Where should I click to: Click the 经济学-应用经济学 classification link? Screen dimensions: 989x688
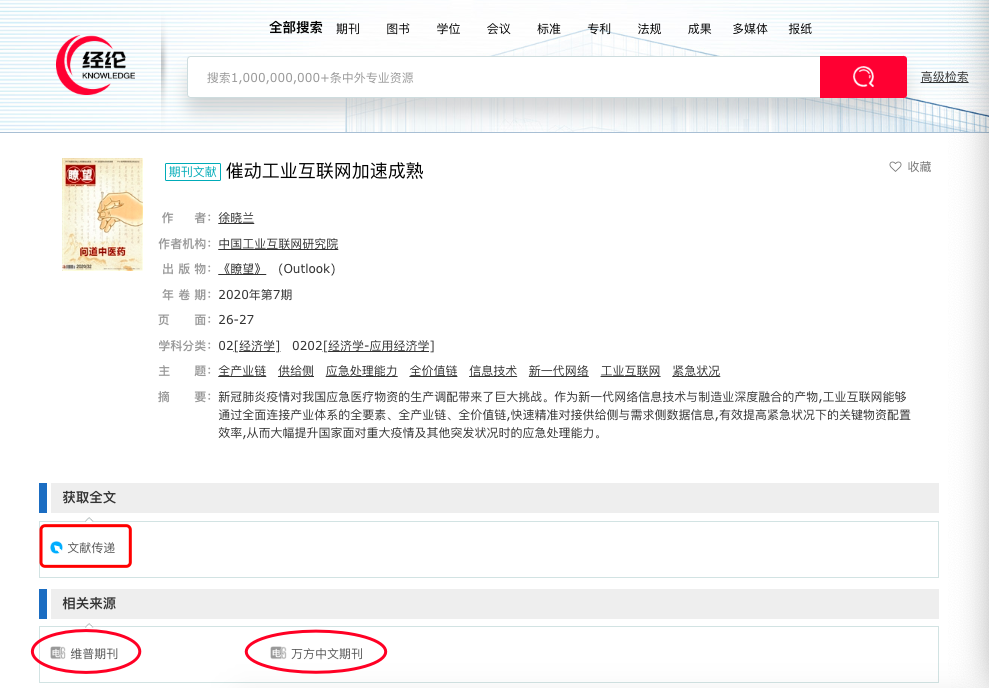tap(380, 346)
